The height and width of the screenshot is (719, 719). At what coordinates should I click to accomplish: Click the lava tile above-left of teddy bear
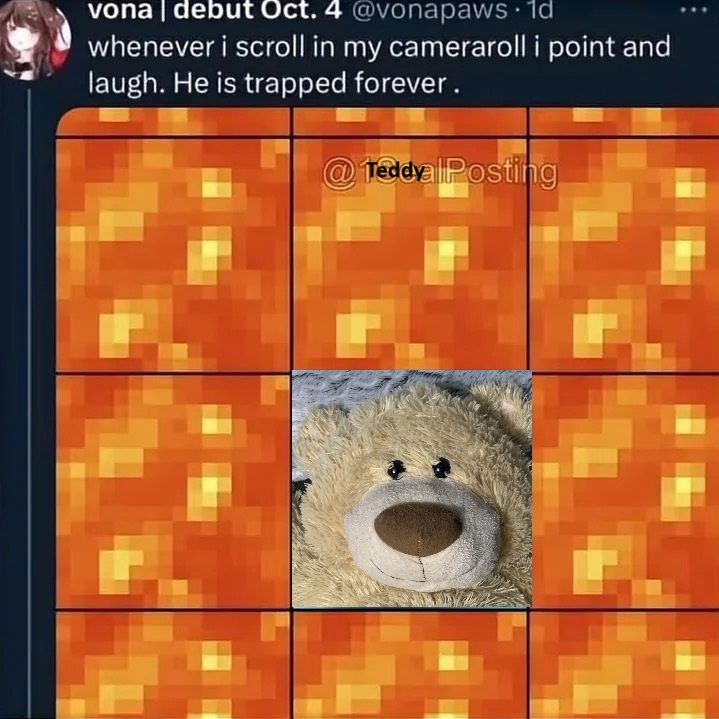pyautogui.click(x=173, y=254)
